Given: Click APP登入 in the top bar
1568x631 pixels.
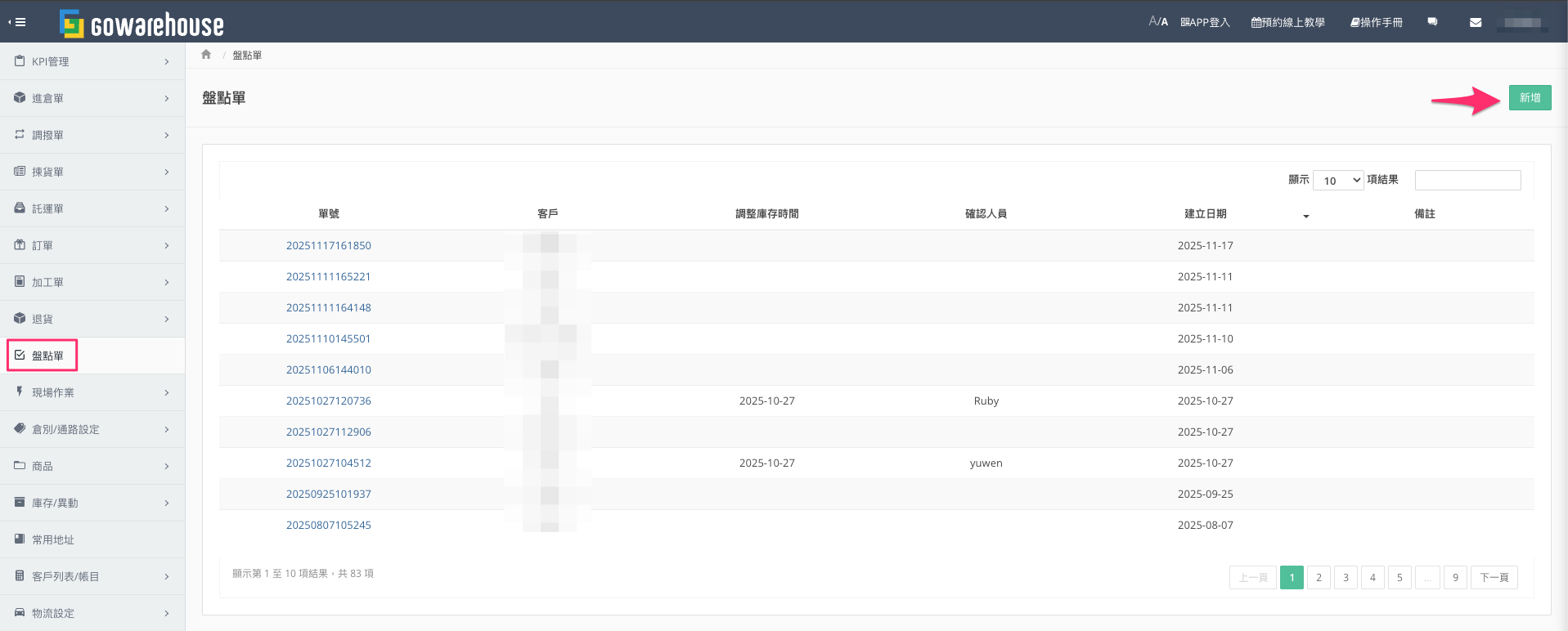Looking at the screenshot, I should pyautogui.click(x=1205, y=23).
